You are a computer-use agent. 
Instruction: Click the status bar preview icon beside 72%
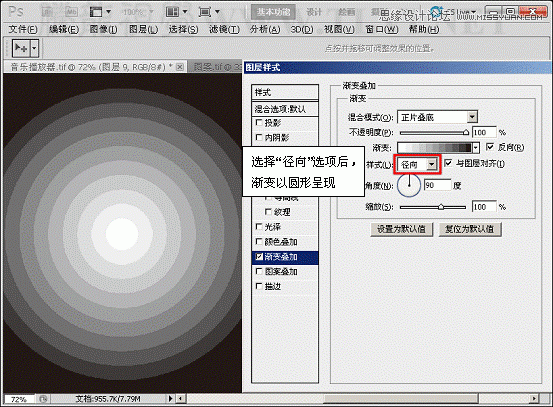(43, 399)
